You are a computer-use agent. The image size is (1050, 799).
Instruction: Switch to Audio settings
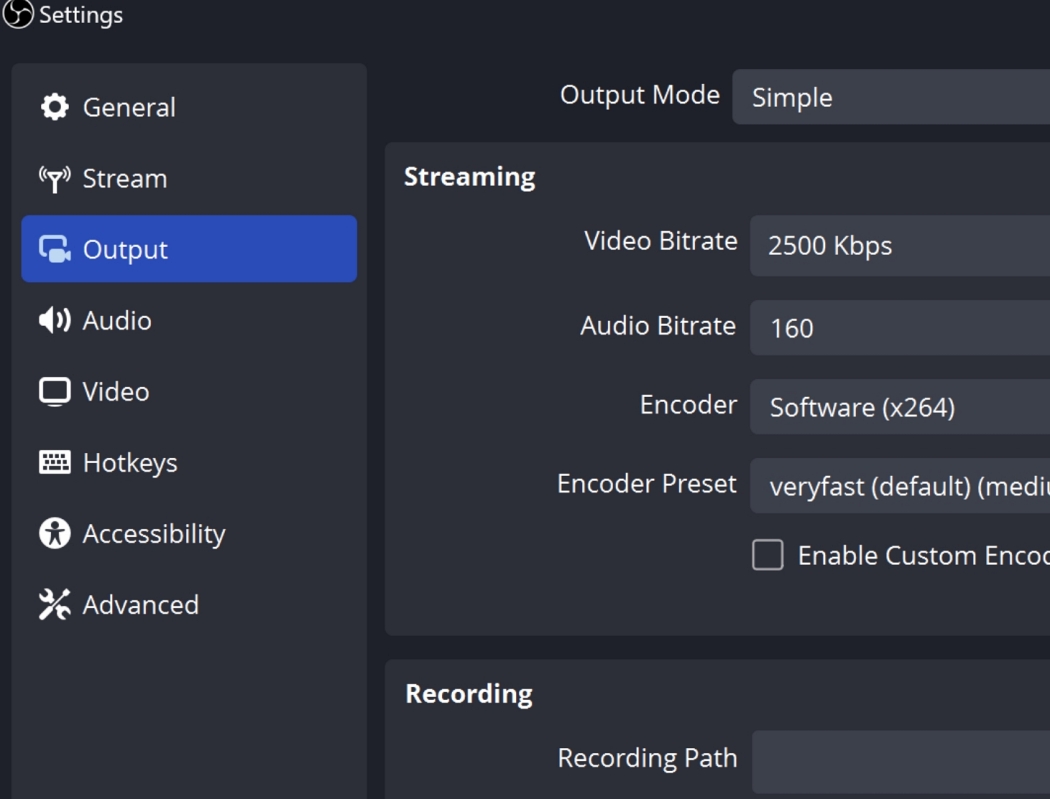point(189,320)
